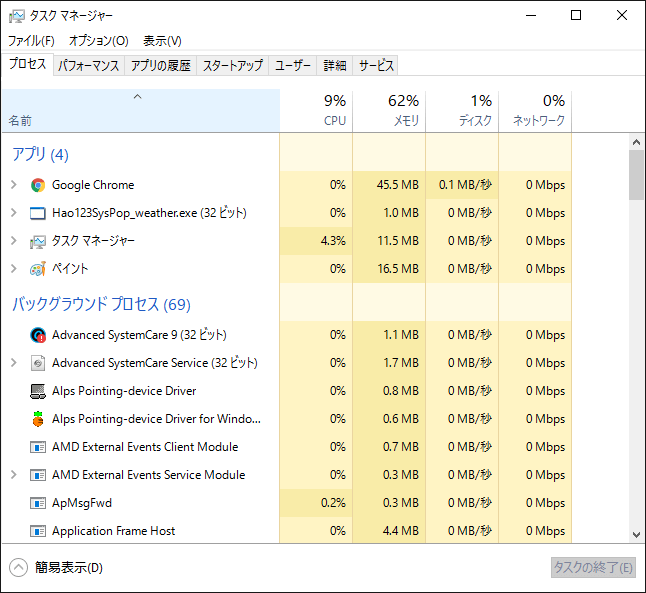Screen dimensions: 646x593
Task: Click the タスク マネージャー process icon in Apps list
Action: [38, 241]
